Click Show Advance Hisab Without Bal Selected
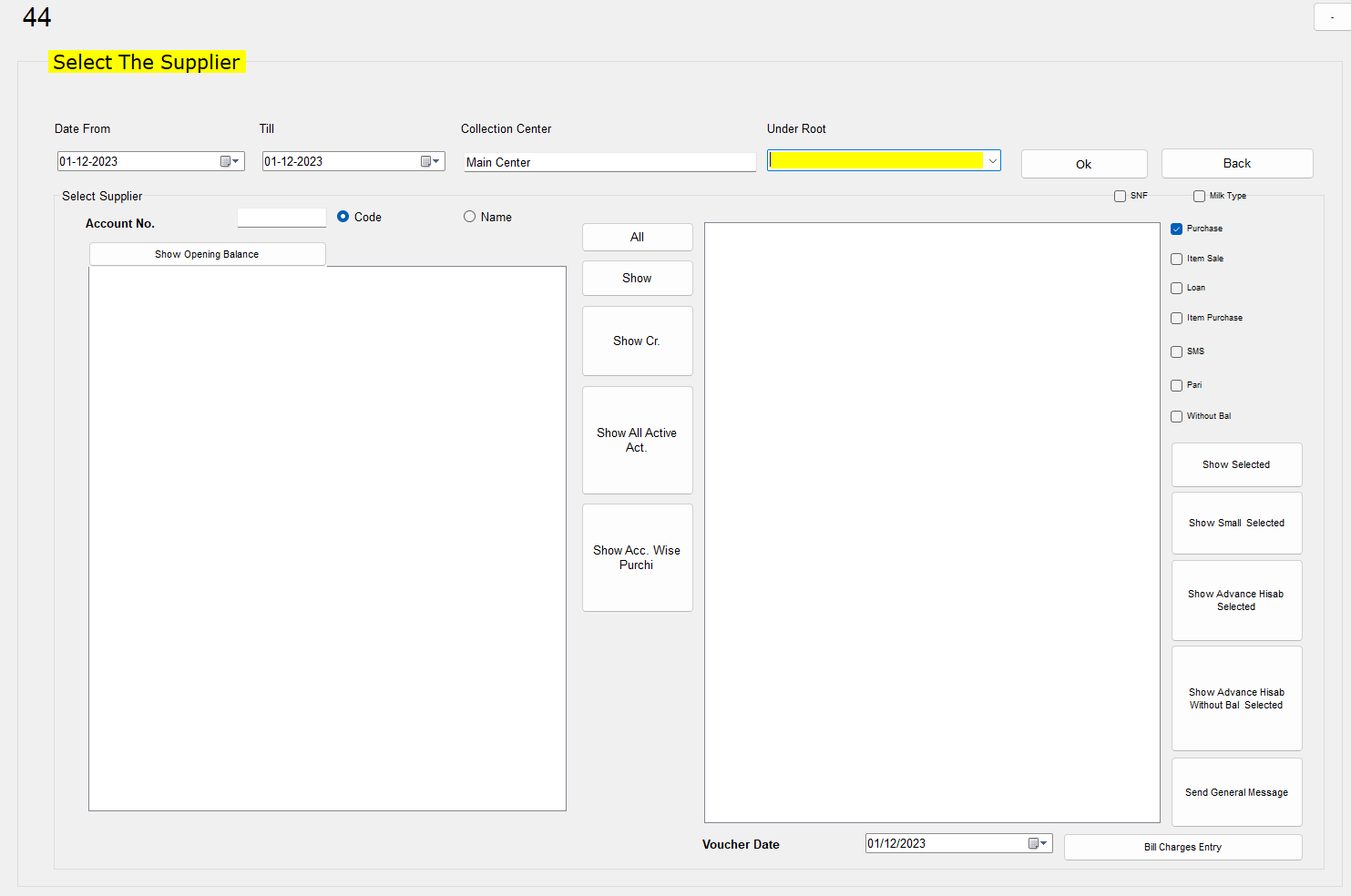 (1236, 698)
